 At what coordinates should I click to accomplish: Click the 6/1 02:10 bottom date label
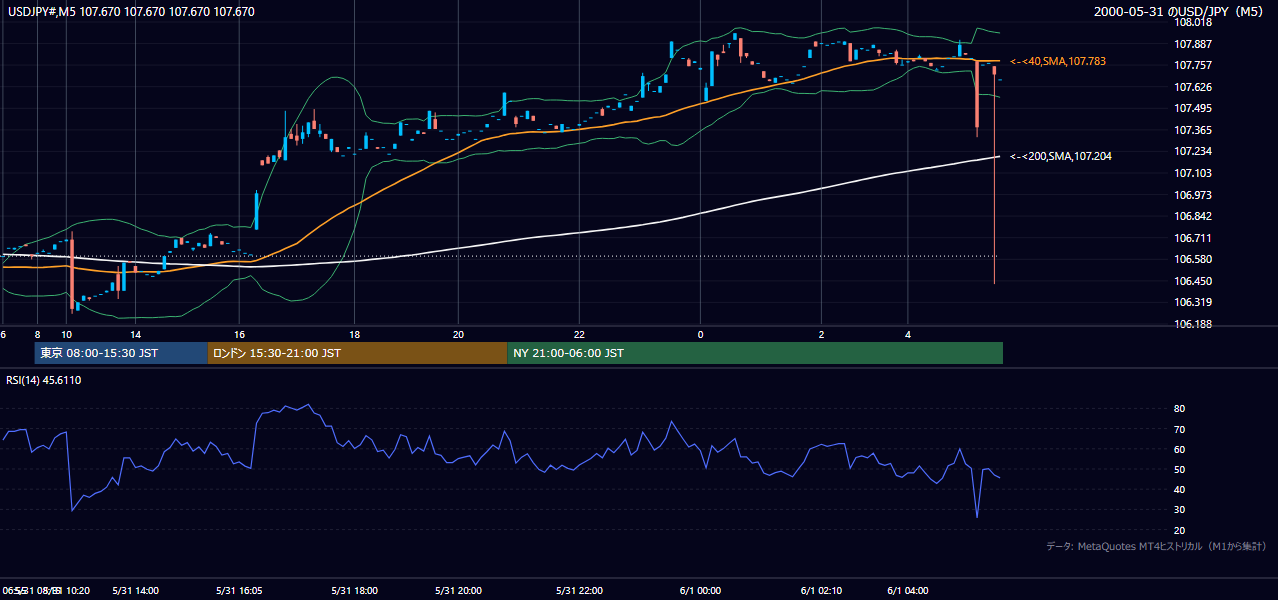pos(821,590)
